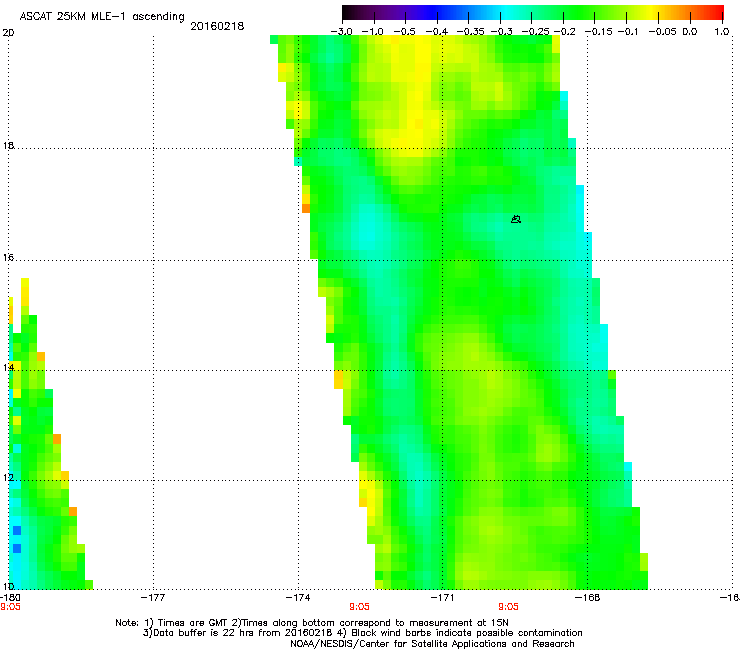Click the -0.2 color scale label
Screen dimensions: 740x650
click(564, 32)
